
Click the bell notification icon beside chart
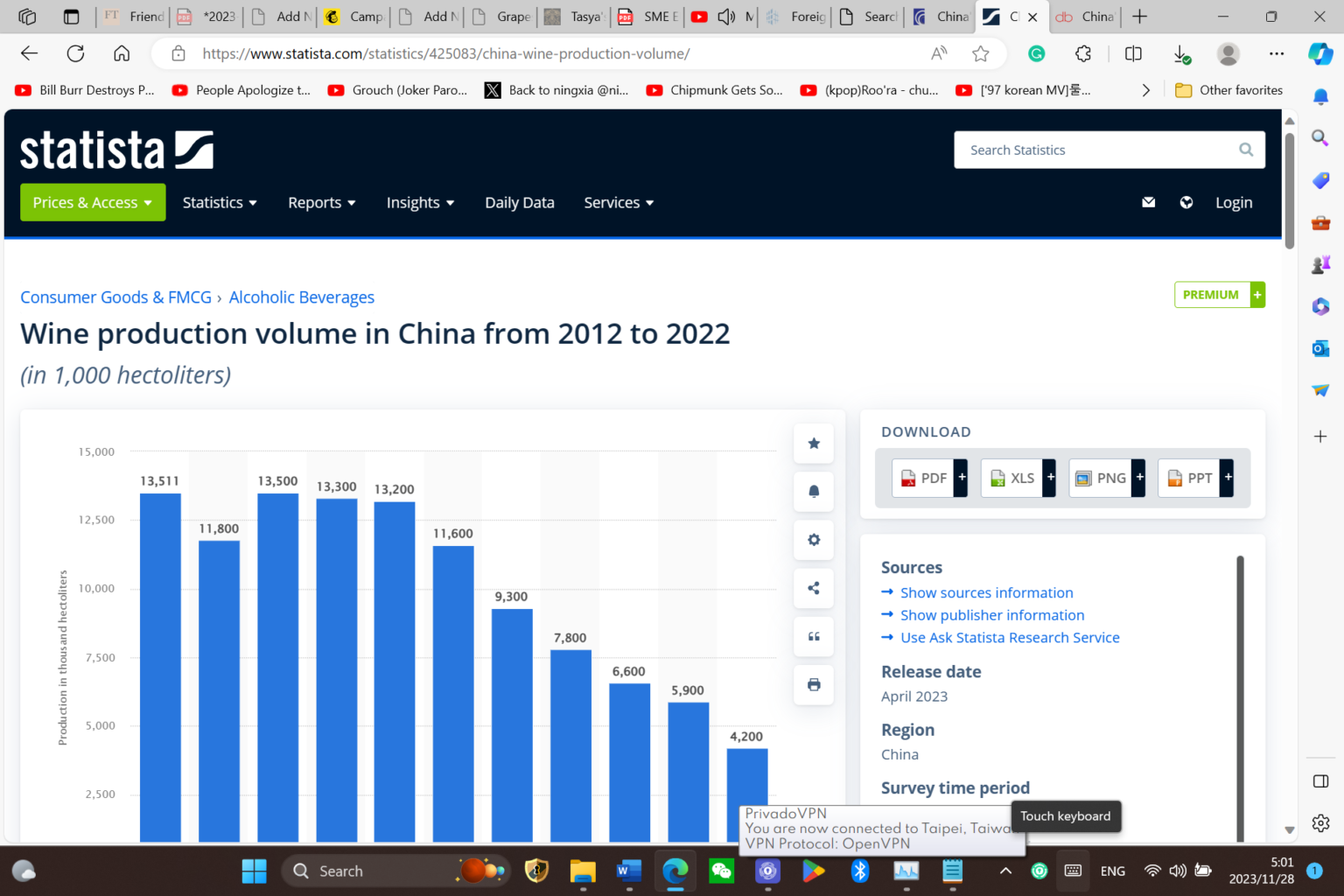[x=814, y=492]
